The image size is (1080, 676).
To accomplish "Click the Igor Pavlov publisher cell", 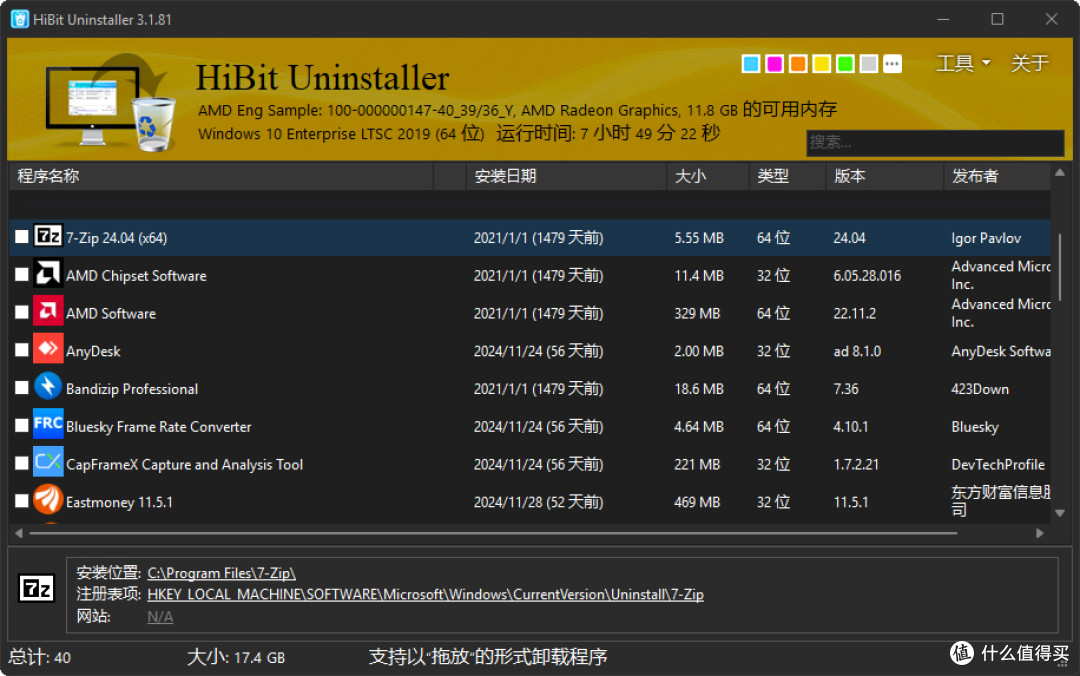I will click(x=986, y=238).
